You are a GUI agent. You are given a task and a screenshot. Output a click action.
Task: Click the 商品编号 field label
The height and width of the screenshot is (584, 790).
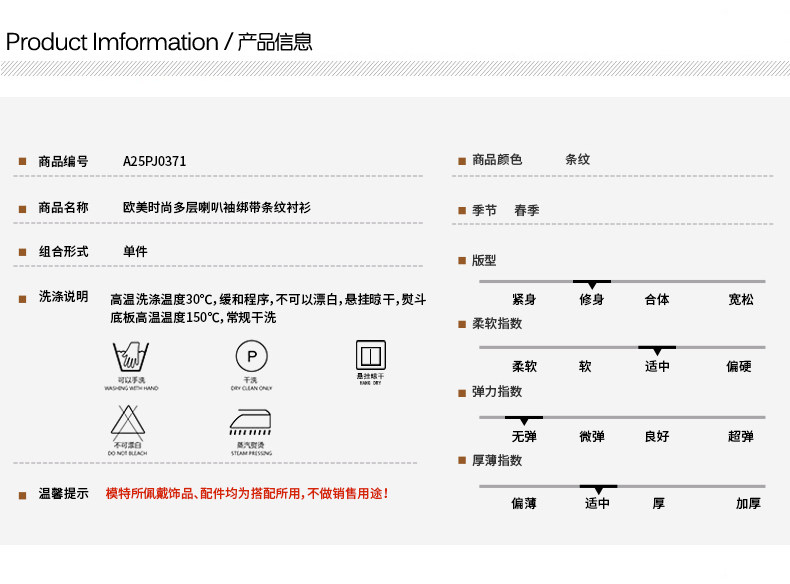[63, 161]
